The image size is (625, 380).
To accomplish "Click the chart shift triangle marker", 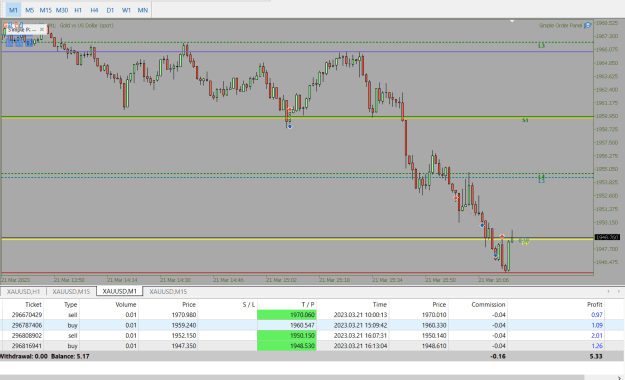I will (x=512, y=21).
